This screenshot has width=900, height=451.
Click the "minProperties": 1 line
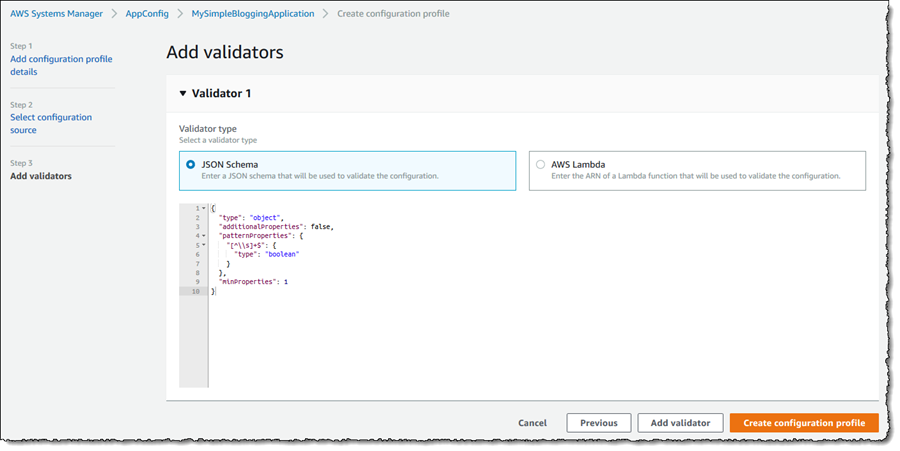253,282
